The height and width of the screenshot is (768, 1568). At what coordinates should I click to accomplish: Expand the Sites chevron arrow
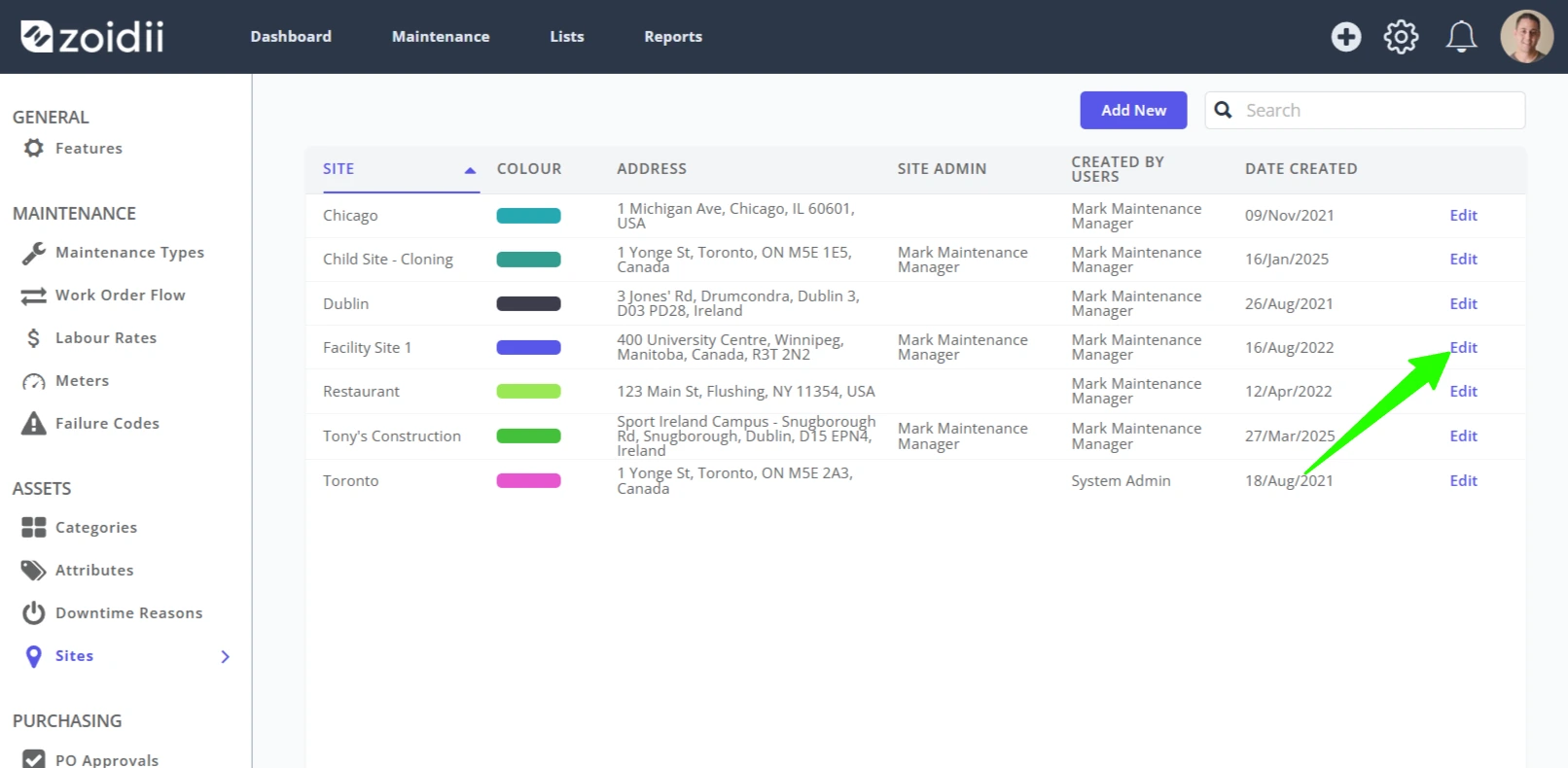point(226,657)
